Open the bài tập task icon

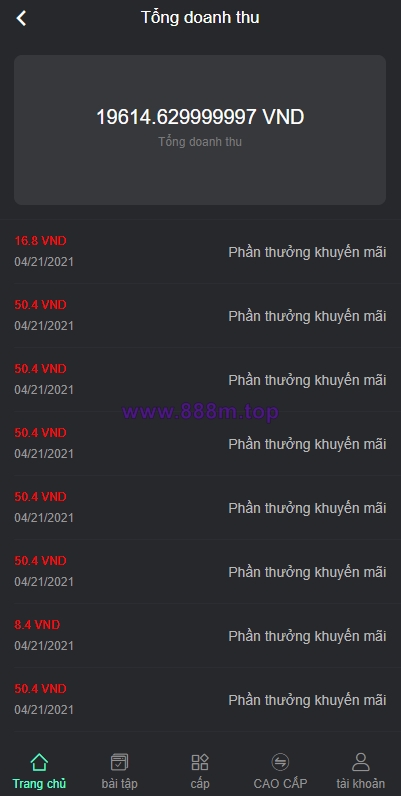click(x=119, y=762)
